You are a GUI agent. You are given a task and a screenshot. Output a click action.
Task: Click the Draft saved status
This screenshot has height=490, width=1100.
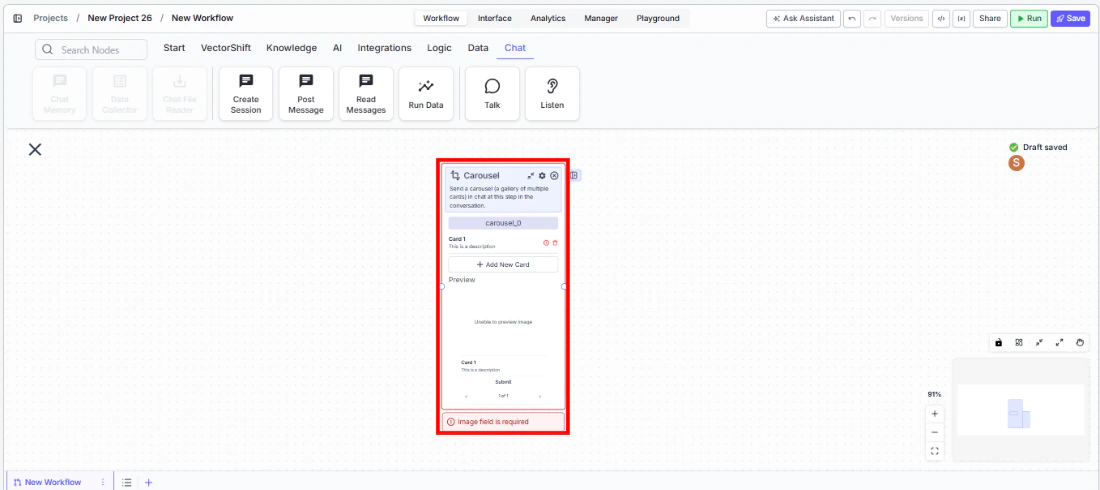1038,147
